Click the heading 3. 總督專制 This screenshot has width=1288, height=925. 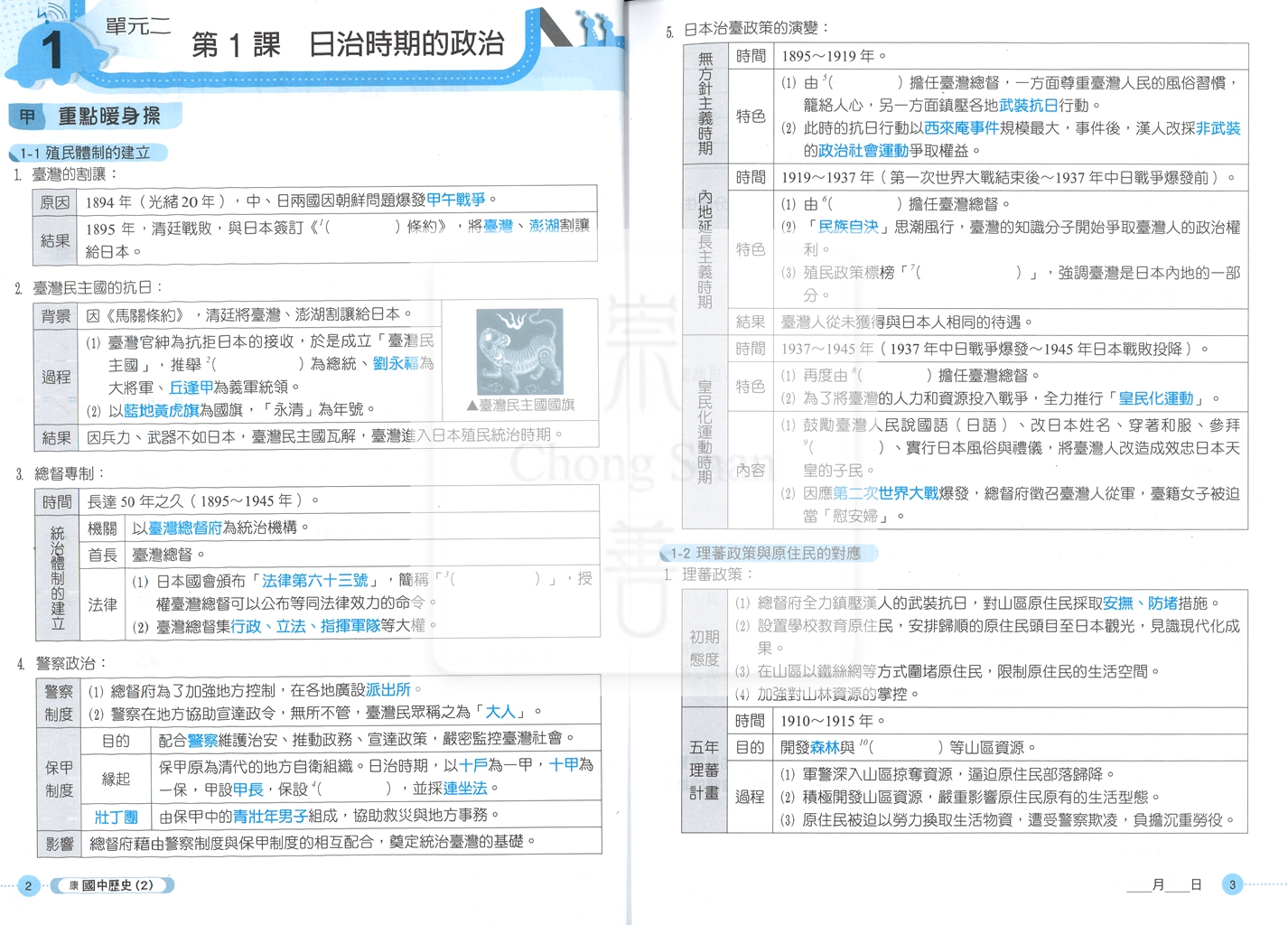[x=61, y=473]
